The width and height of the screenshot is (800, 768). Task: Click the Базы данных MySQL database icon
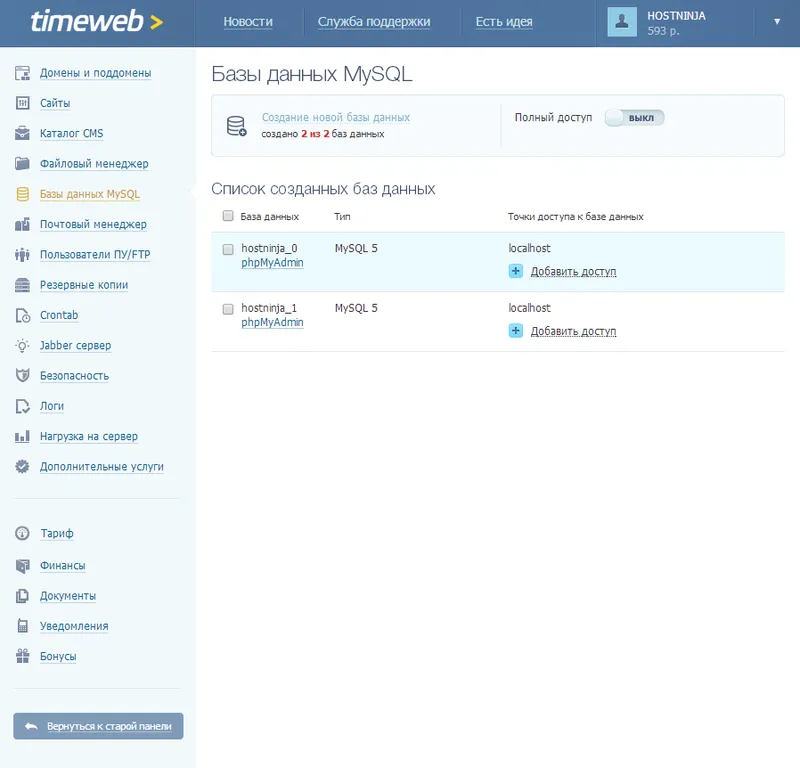click(x=22, y=194)
